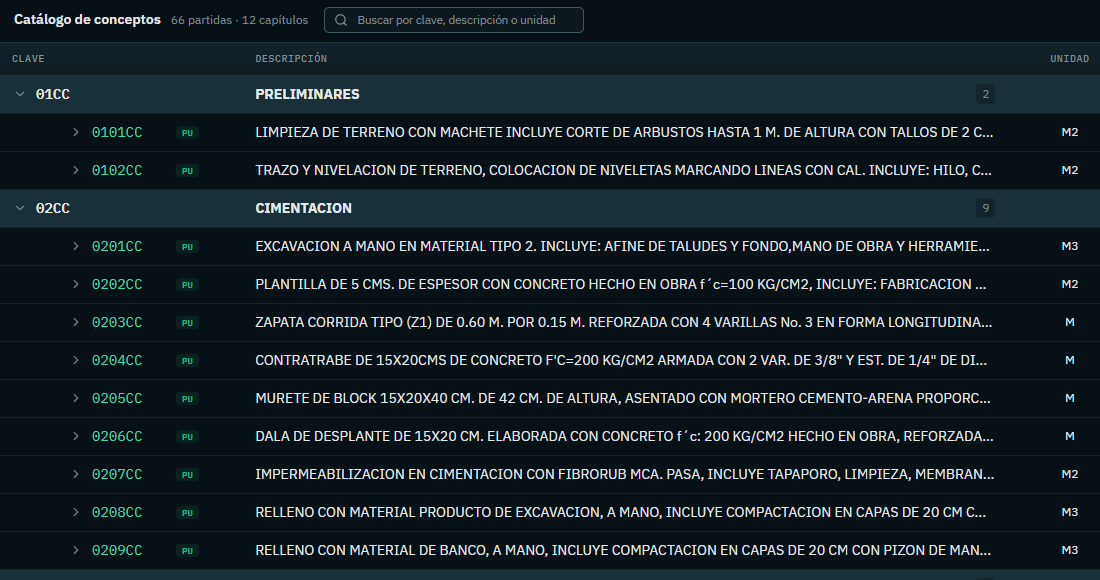
Task: Click the 01CC chapter key
Action: pyautogui.click(x=53, y=94)
